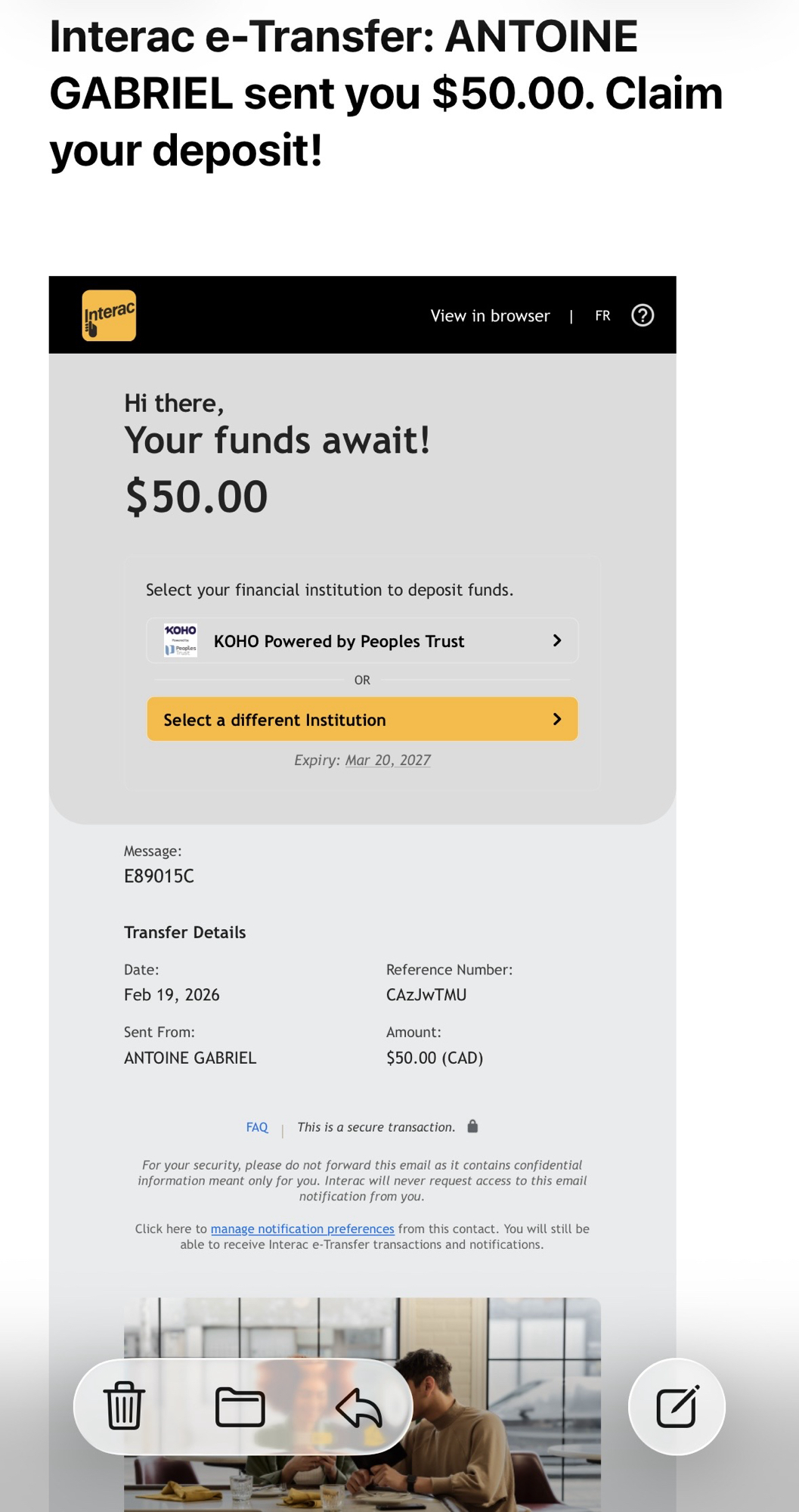Open View in browser
This screenshot has width=799, height=1512.
point(490,316)
